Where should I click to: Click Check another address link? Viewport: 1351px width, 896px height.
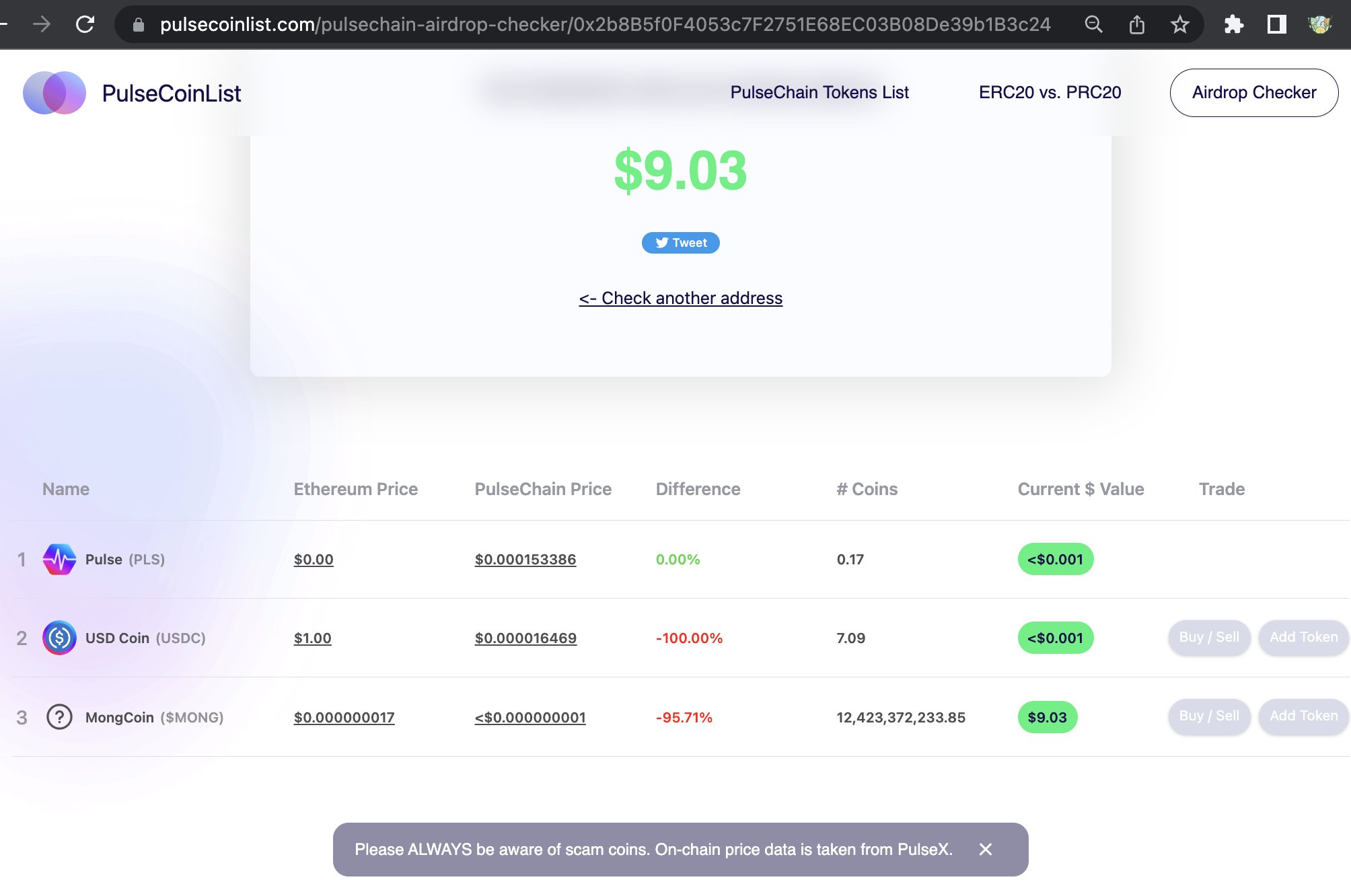pyautogui.click(x=680, y=298)
